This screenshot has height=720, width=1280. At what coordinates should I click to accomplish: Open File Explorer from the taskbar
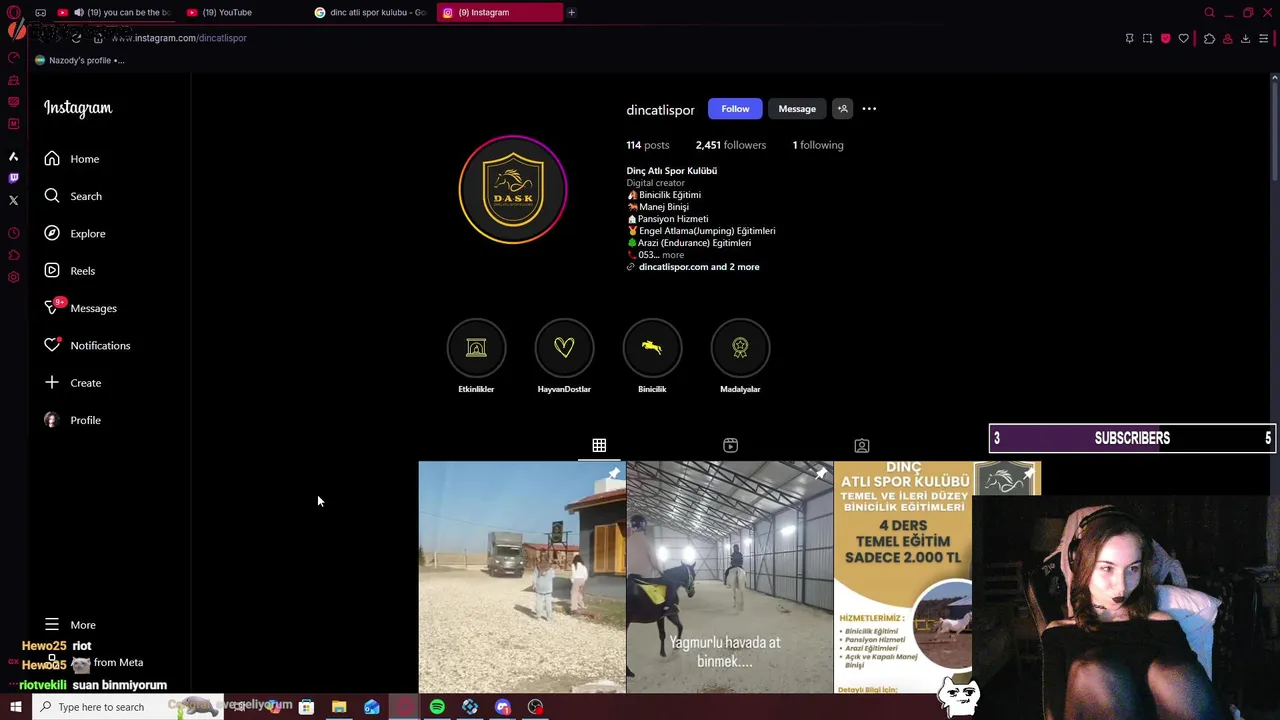[x=339, y=707]
